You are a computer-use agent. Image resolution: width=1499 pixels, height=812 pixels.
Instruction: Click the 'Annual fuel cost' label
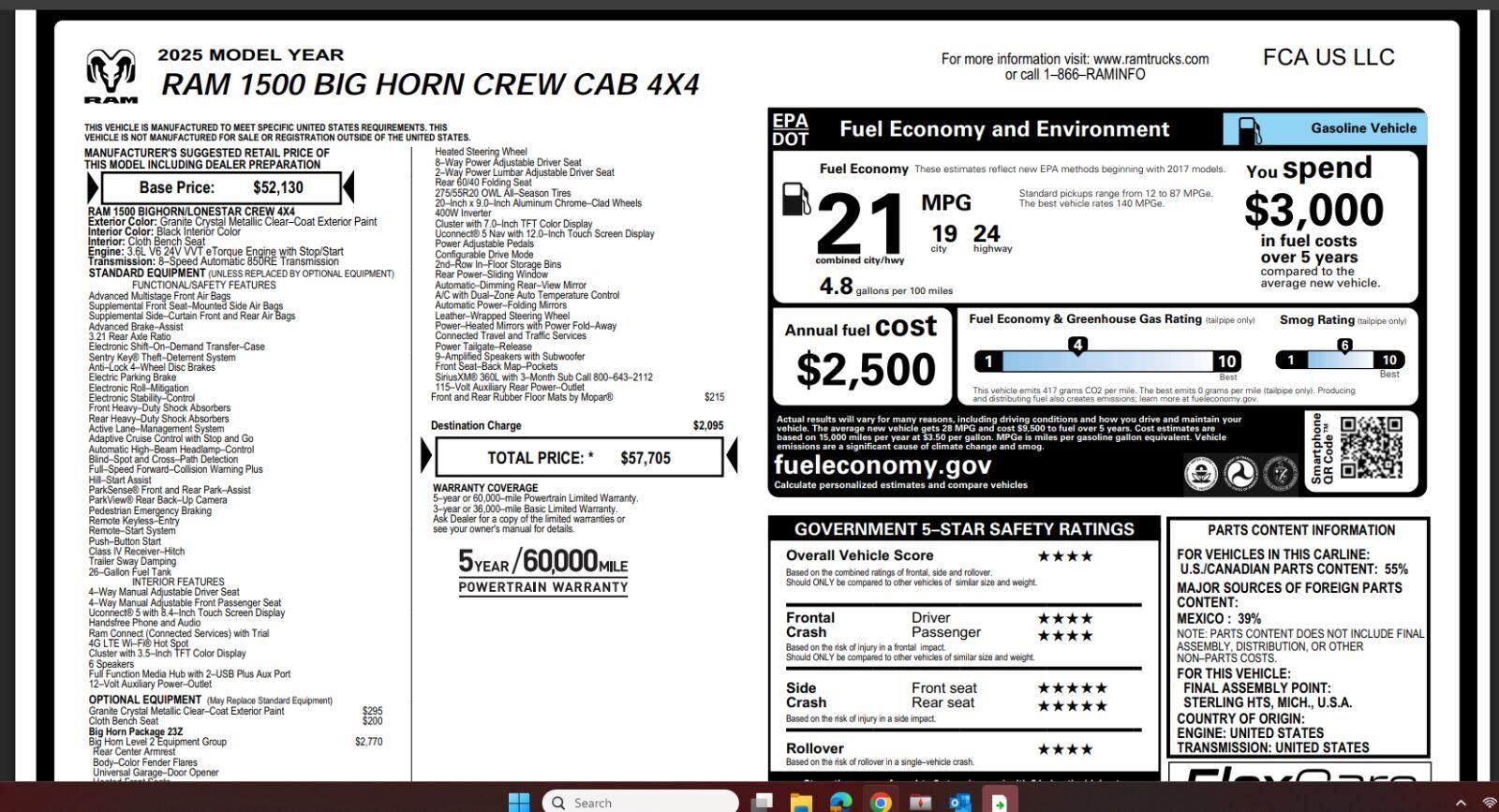pyautogui.click(x=860, y=327)
